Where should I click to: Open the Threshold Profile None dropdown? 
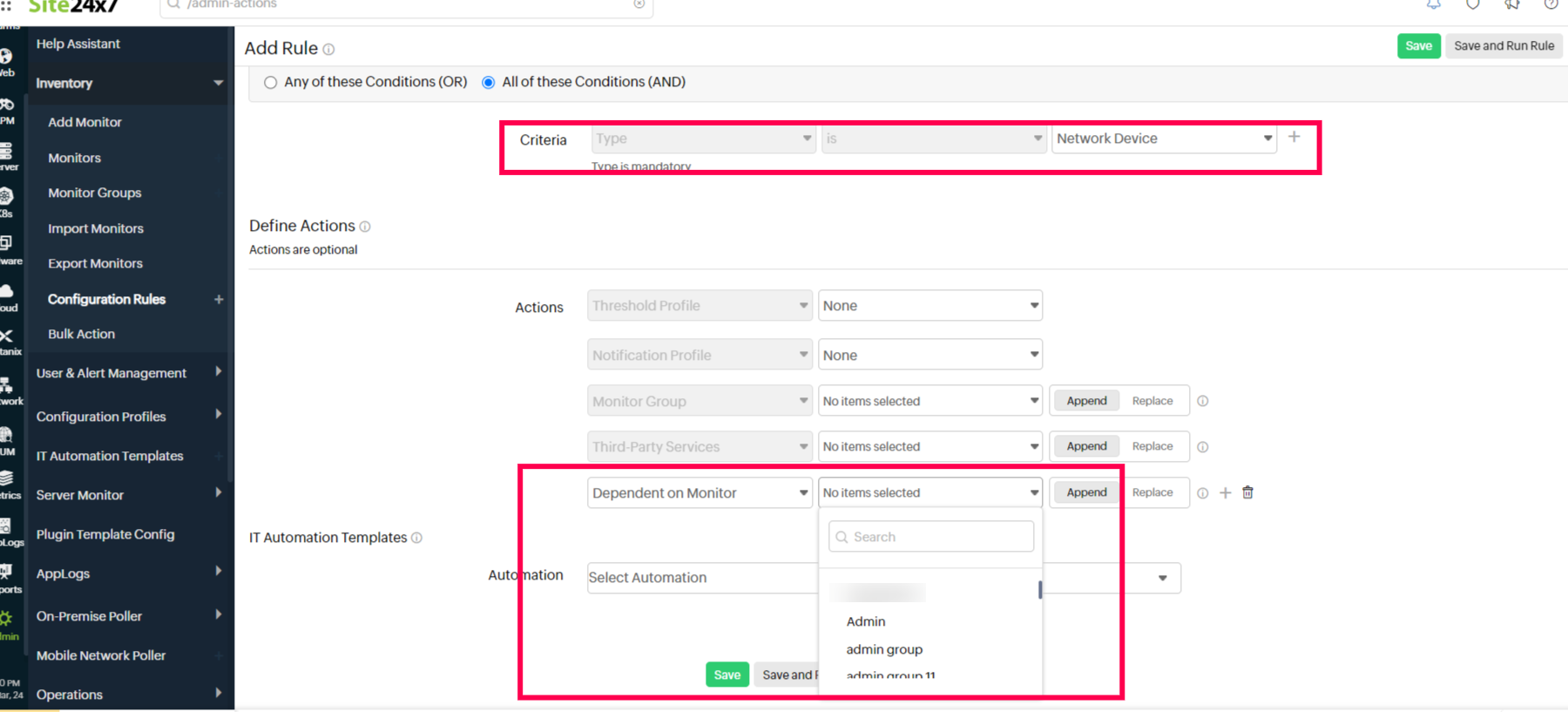coord(930,306)
